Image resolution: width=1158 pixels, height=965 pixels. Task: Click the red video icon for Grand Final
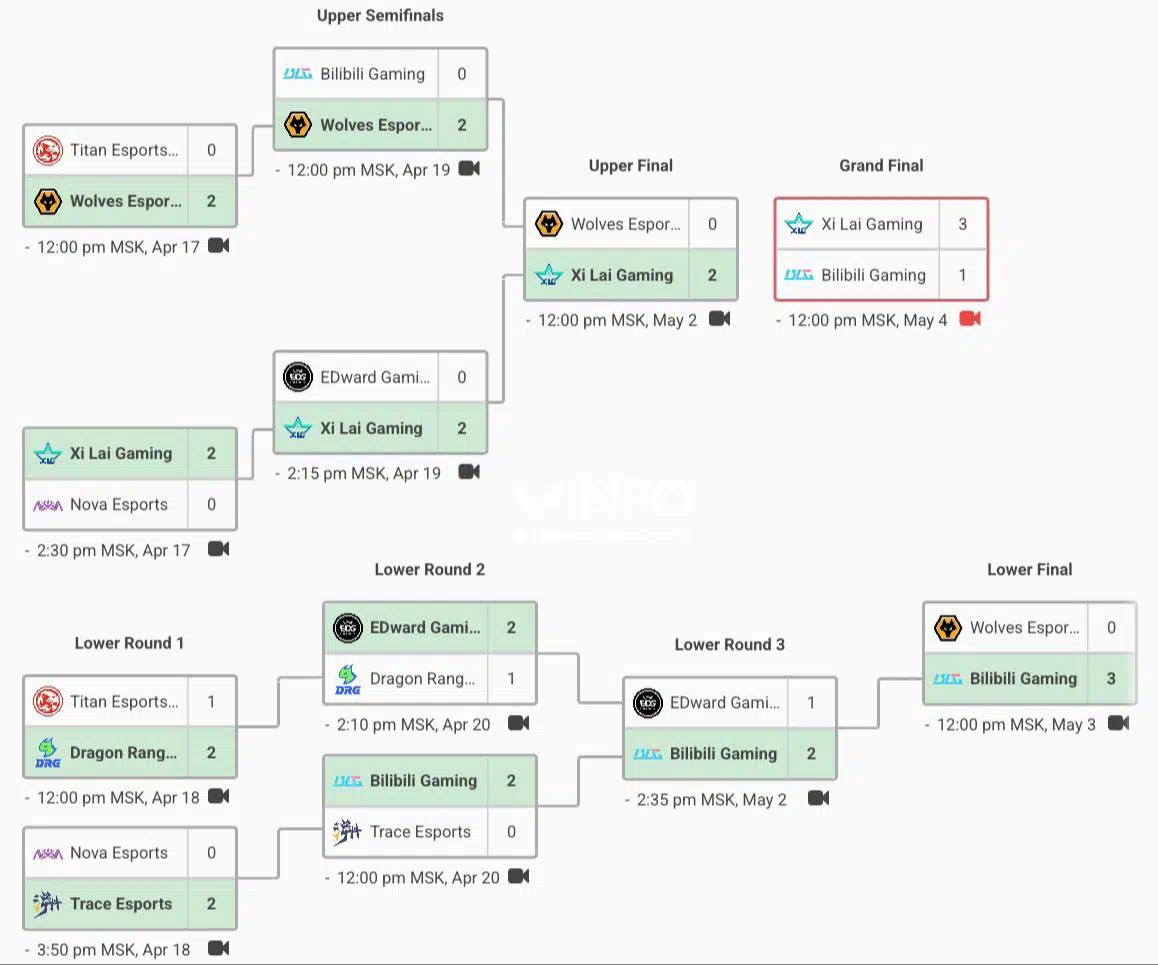point(970,319)
